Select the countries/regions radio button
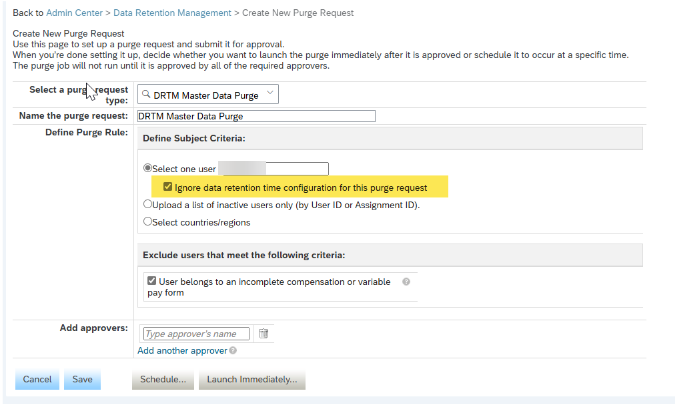675x404 pixels. point(148,222)
